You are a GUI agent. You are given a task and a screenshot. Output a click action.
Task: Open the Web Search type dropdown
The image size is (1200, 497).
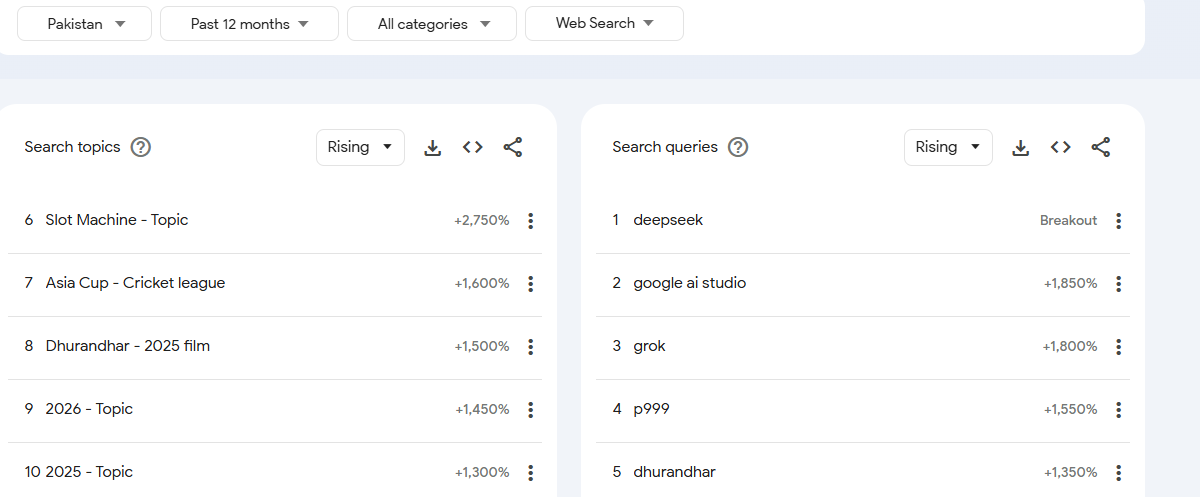pyautogui.click(x=604, y=24)
